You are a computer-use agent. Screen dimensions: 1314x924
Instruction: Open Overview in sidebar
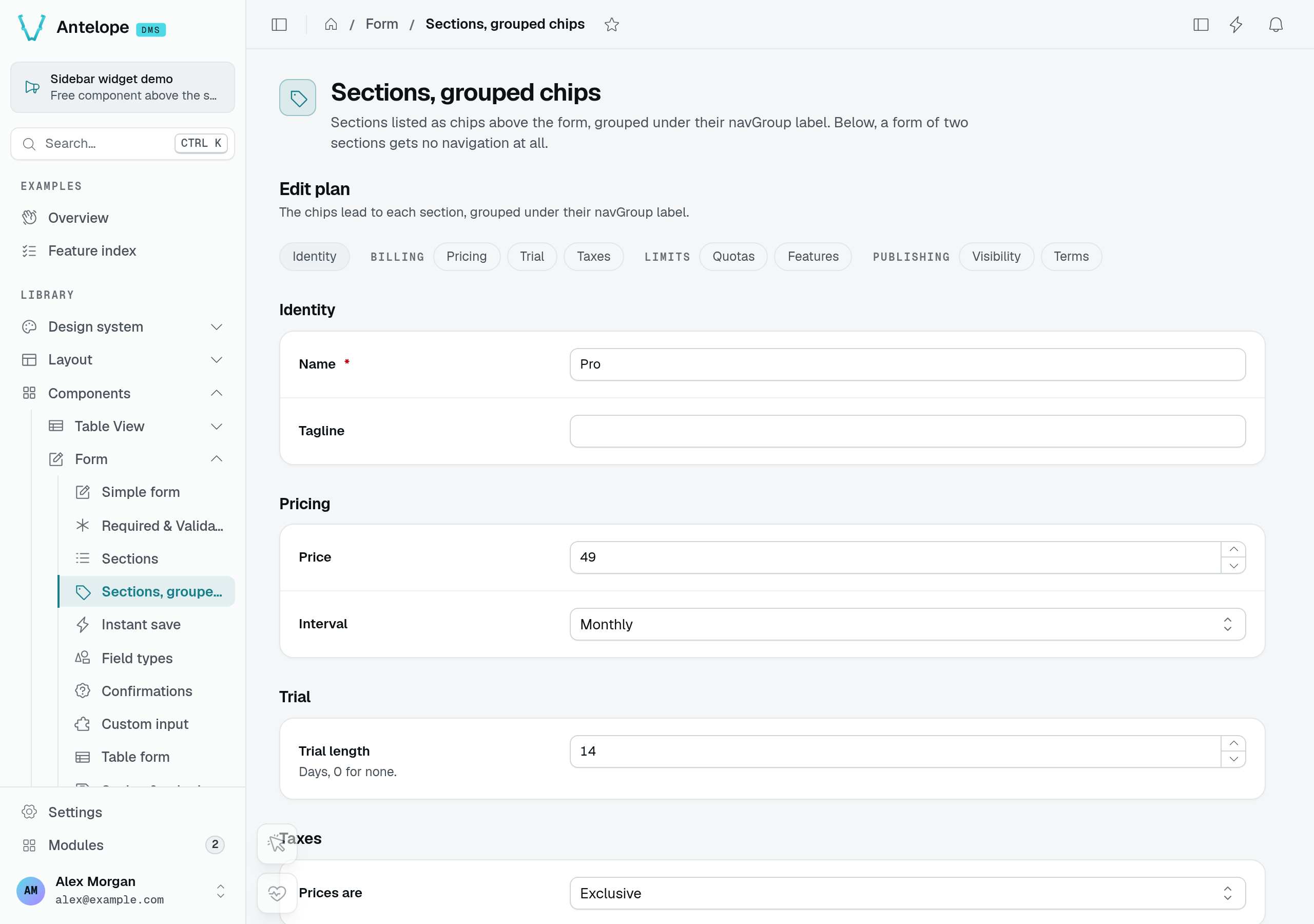coord(123,218)
